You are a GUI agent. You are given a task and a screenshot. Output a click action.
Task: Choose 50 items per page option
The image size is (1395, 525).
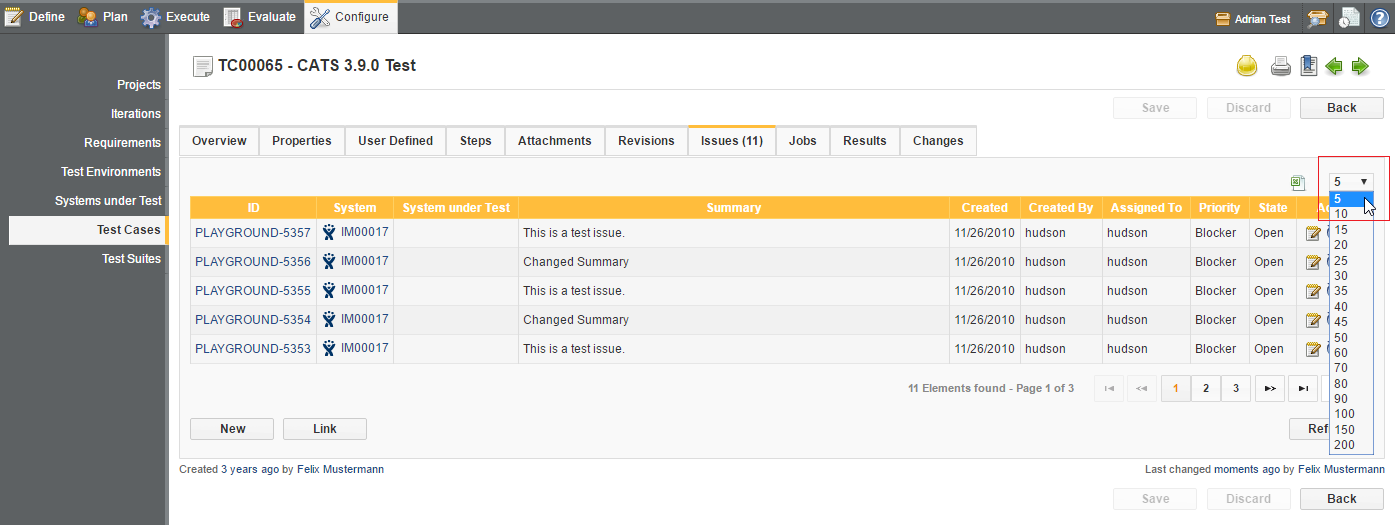coord(1341,337)
